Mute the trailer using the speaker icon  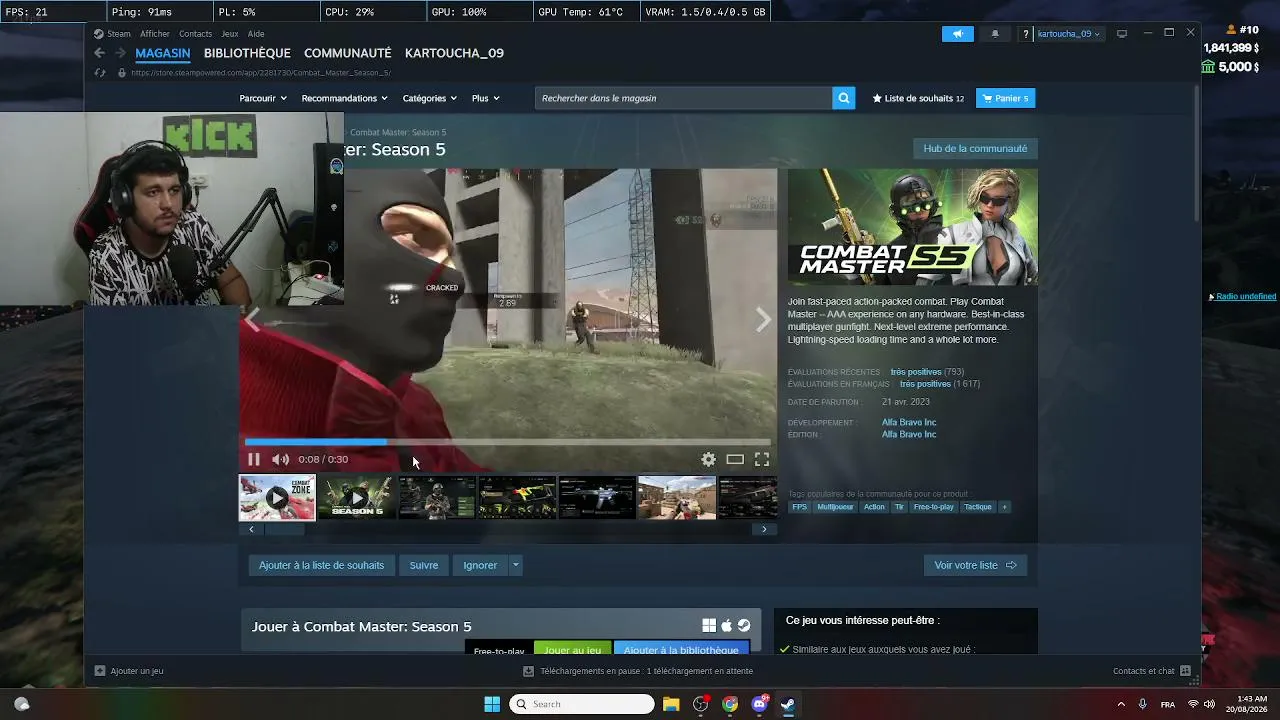[x=280, y=459]
